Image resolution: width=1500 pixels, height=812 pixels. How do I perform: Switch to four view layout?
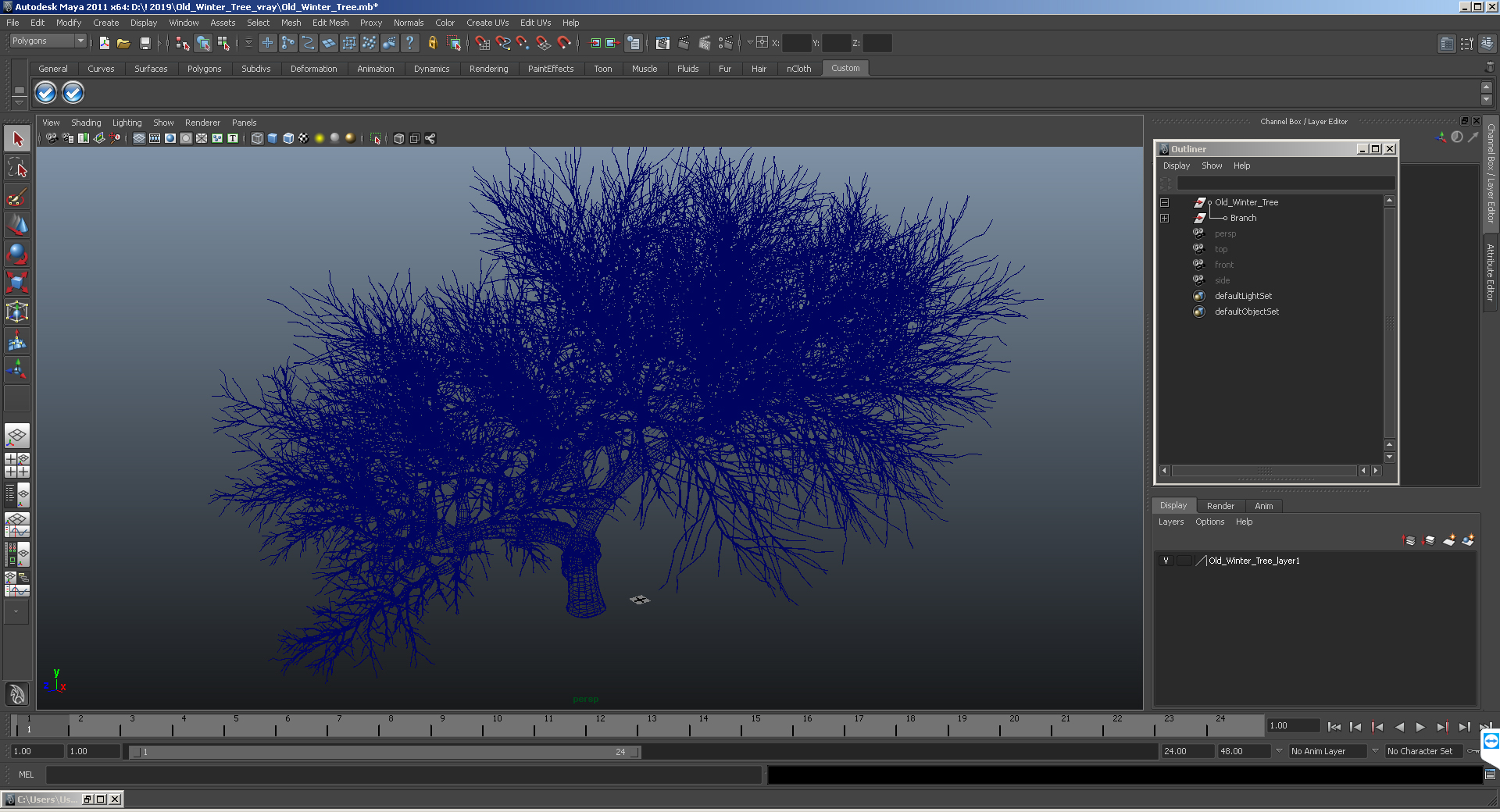tap(17, 465)
